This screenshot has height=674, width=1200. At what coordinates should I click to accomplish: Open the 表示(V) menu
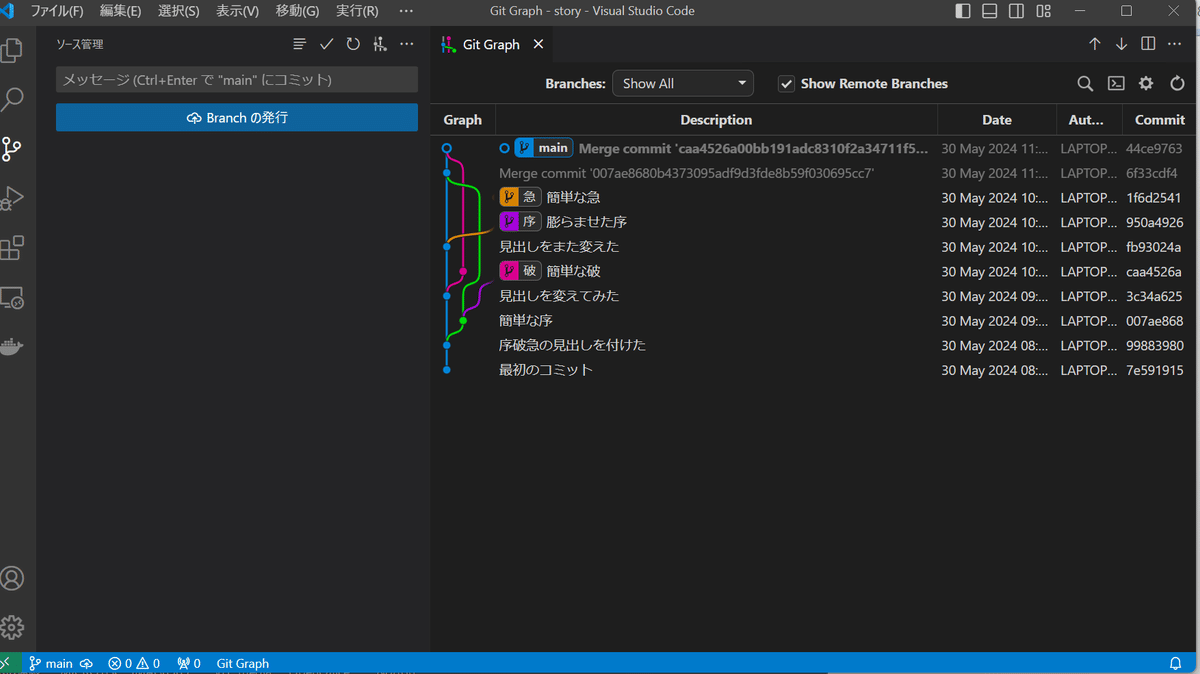pyautogui.click(x=238, y=11)
